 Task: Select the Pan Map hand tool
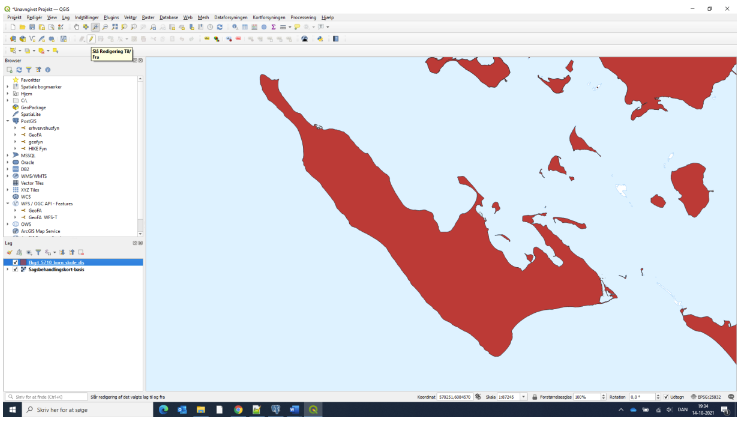[76, 27]
